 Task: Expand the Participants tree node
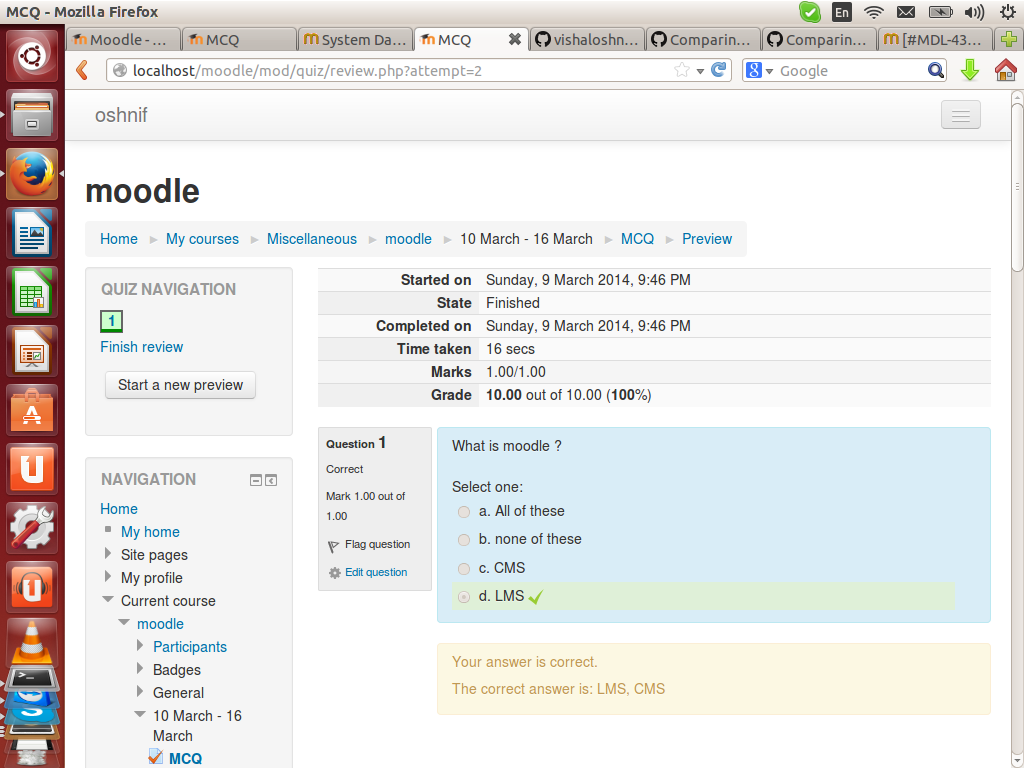click(x=140, y=645)
